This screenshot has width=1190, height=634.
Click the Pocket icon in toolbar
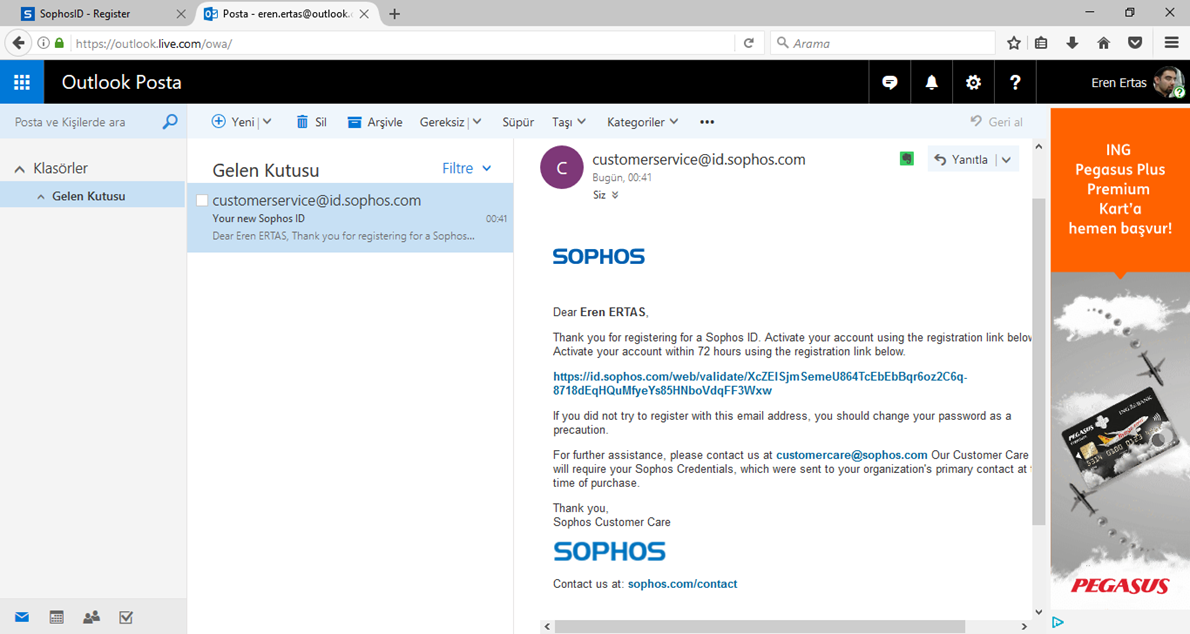pyautogui.click(x=1135, y=43)
